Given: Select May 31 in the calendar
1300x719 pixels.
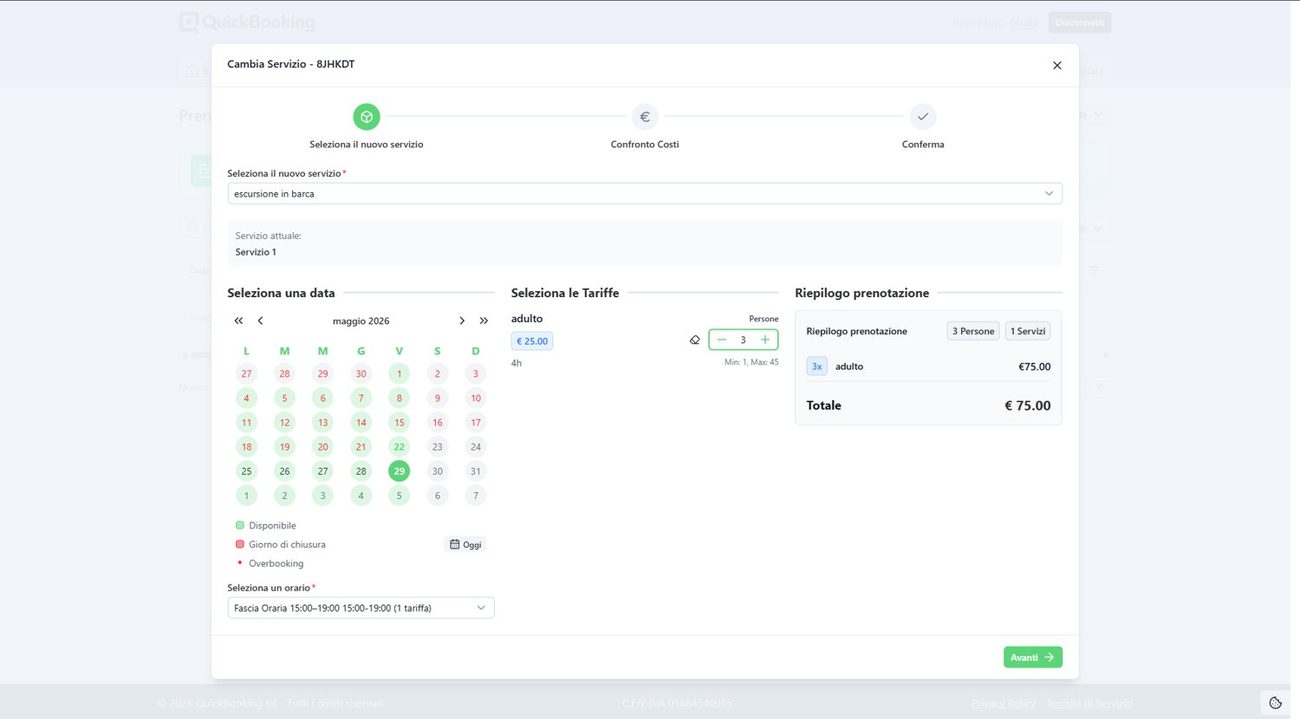Looking at the screenshot, I should (x=475, y=471).
